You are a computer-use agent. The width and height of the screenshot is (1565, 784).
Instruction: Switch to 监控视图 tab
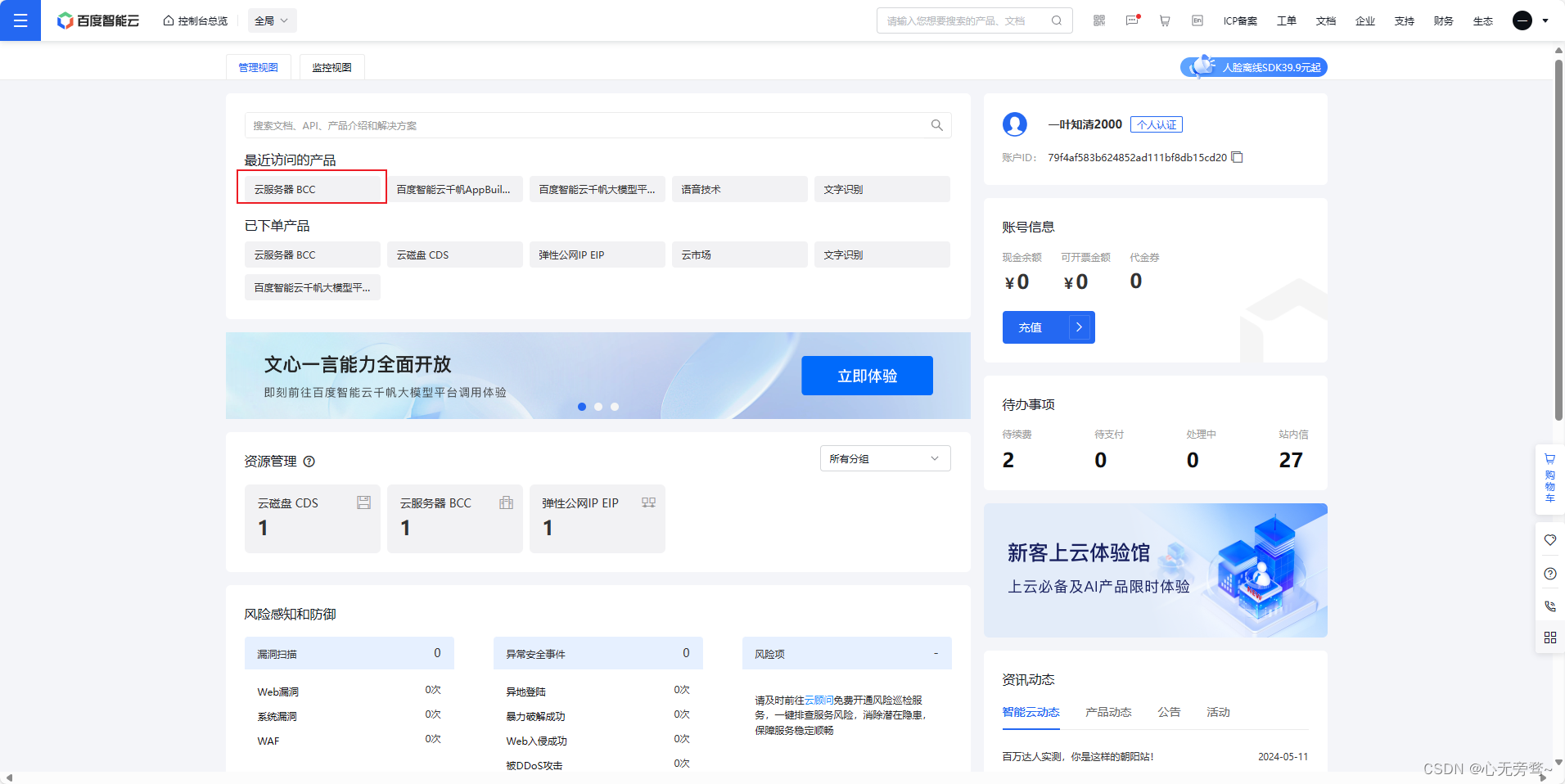point(331,67)
